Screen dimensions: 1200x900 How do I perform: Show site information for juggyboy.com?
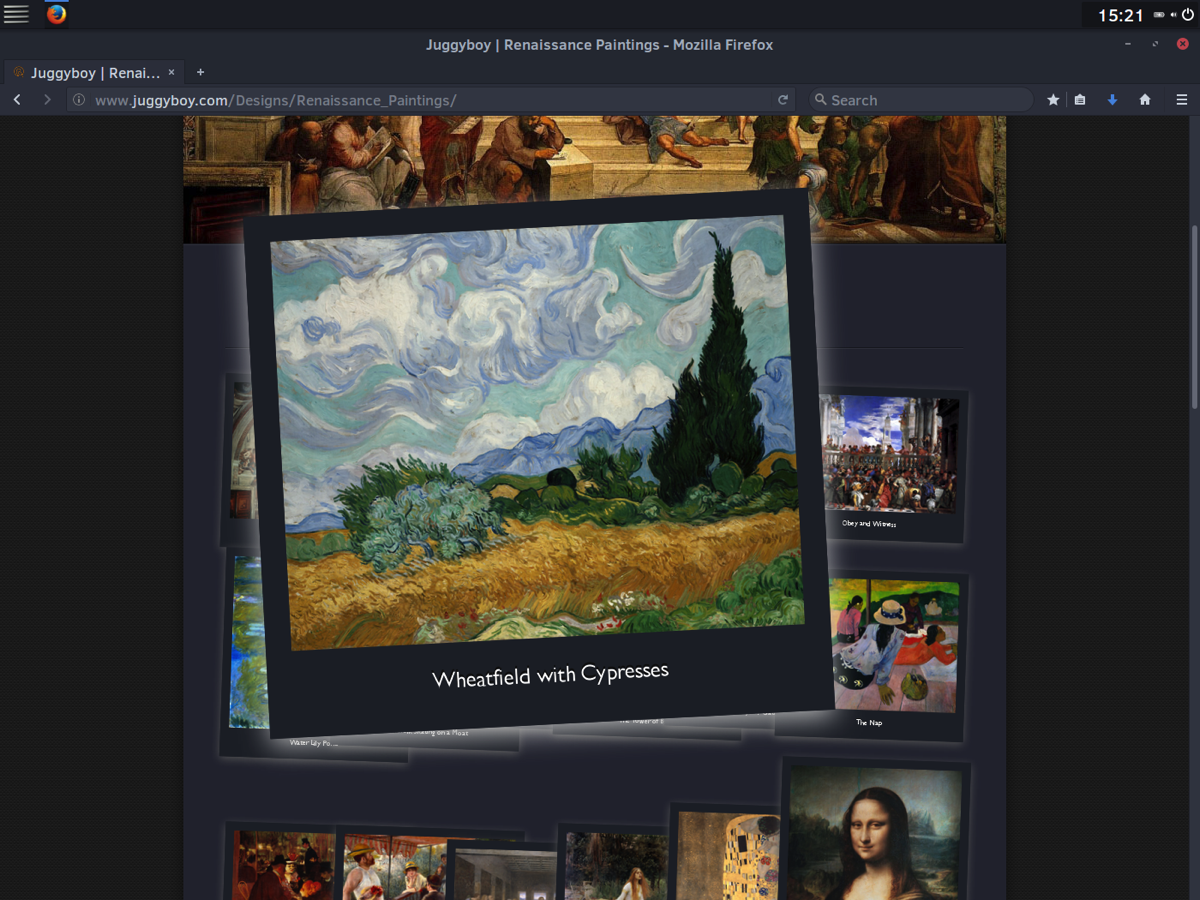point(80,100)
